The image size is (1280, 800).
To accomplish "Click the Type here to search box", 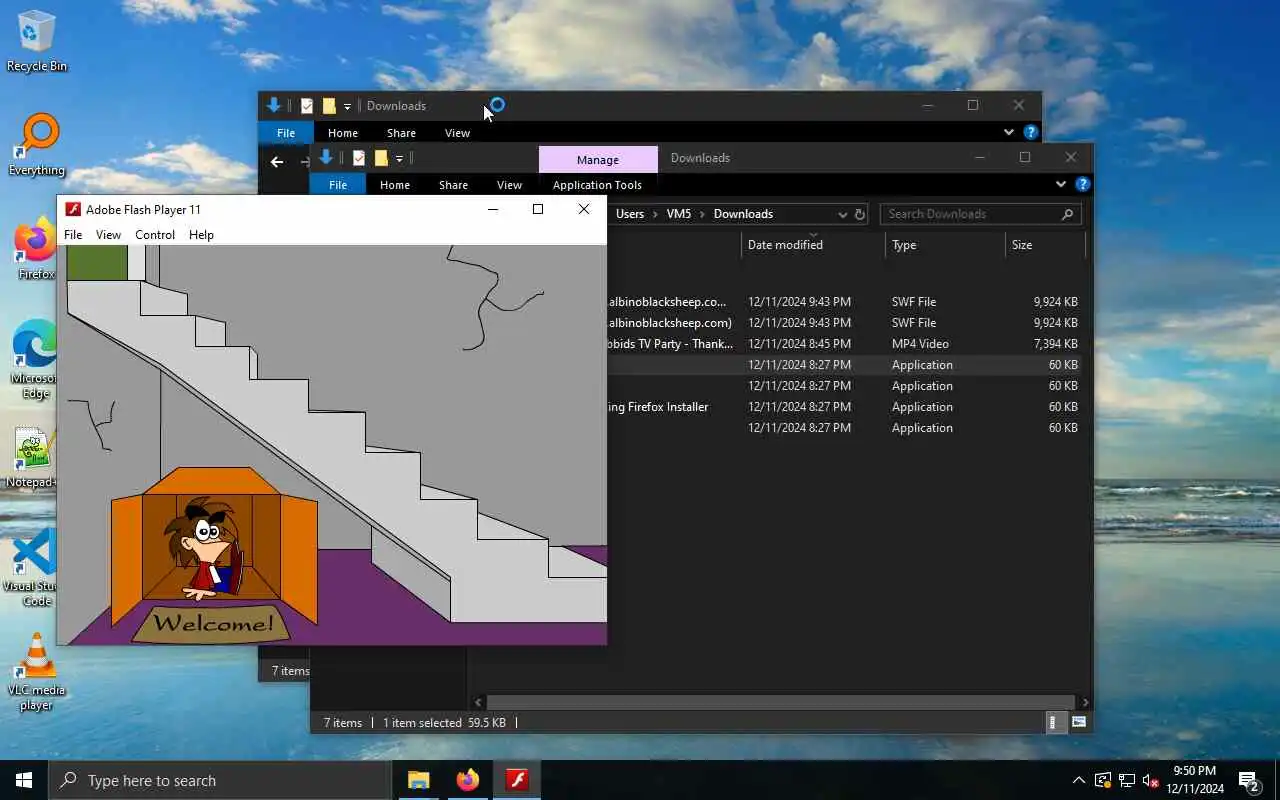I will tap(219, 780).
